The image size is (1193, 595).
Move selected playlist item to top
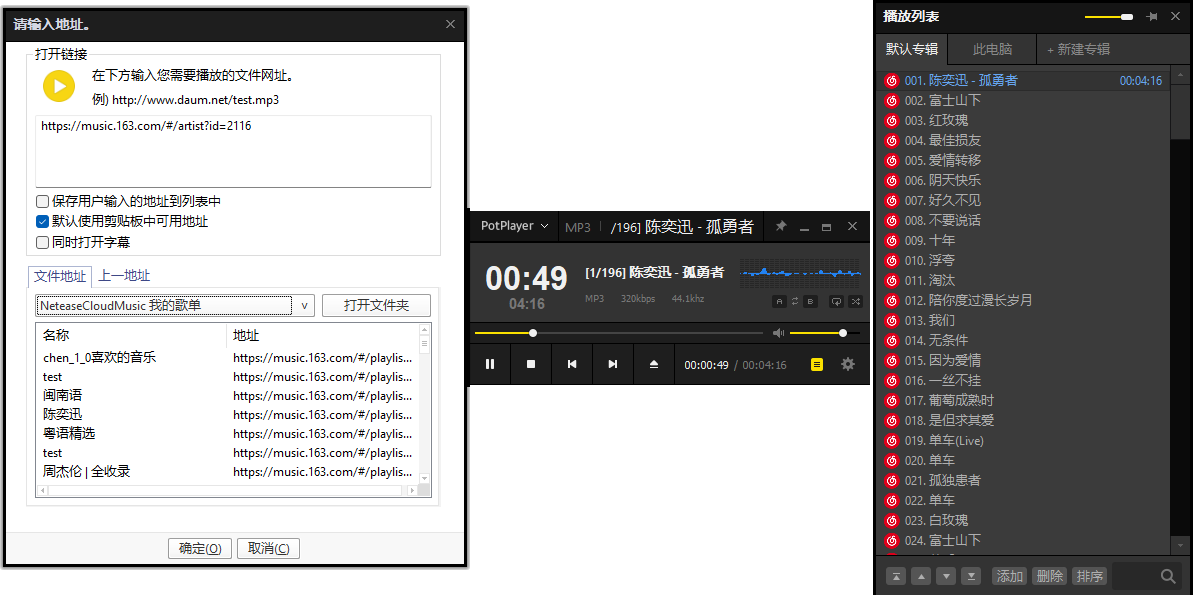tap(898, 576)
